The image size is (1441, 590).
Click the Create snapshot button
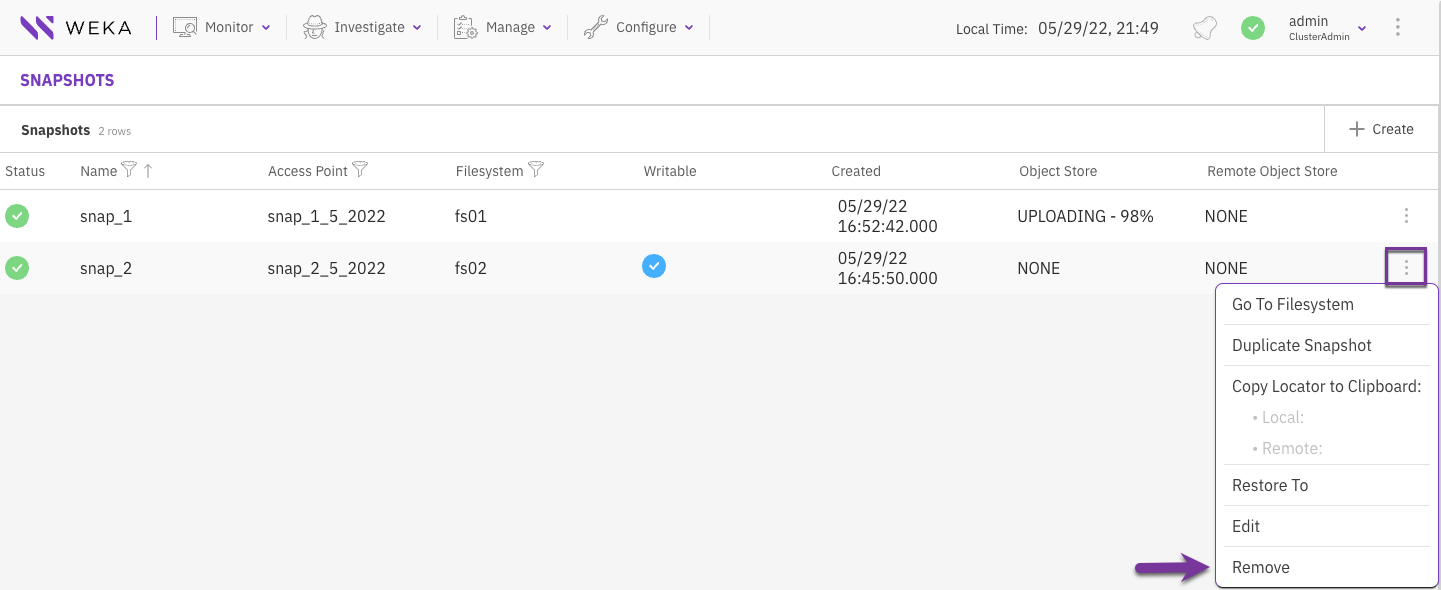(x=1381, y=129)
